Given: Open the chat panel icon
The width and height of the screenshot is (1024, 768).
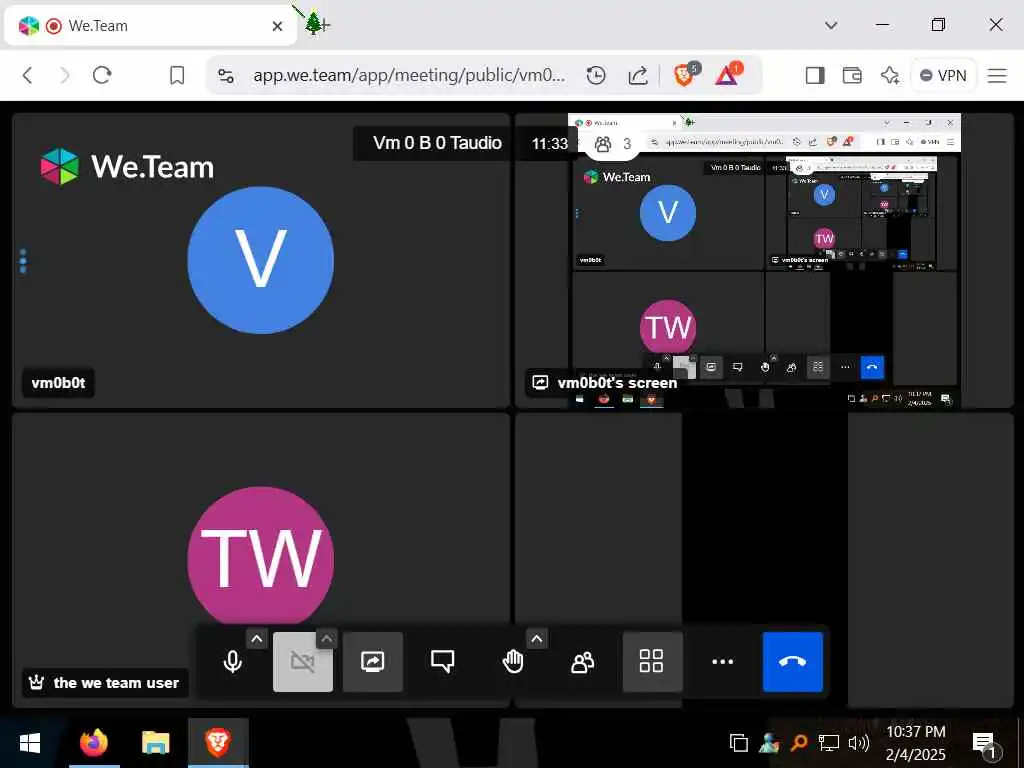Looking at the screenshot, I should pyautogui.click(x=442, y=662).
